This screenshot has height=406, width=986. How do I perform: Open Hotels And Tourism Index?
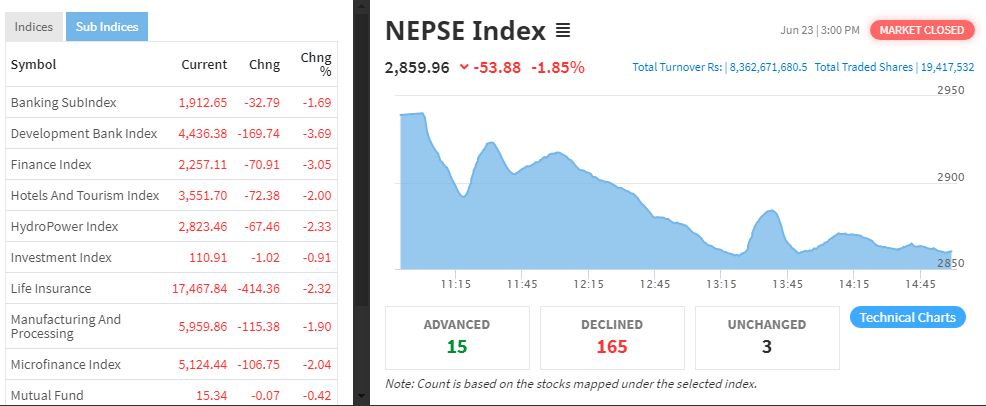click(x=171, y=195)
